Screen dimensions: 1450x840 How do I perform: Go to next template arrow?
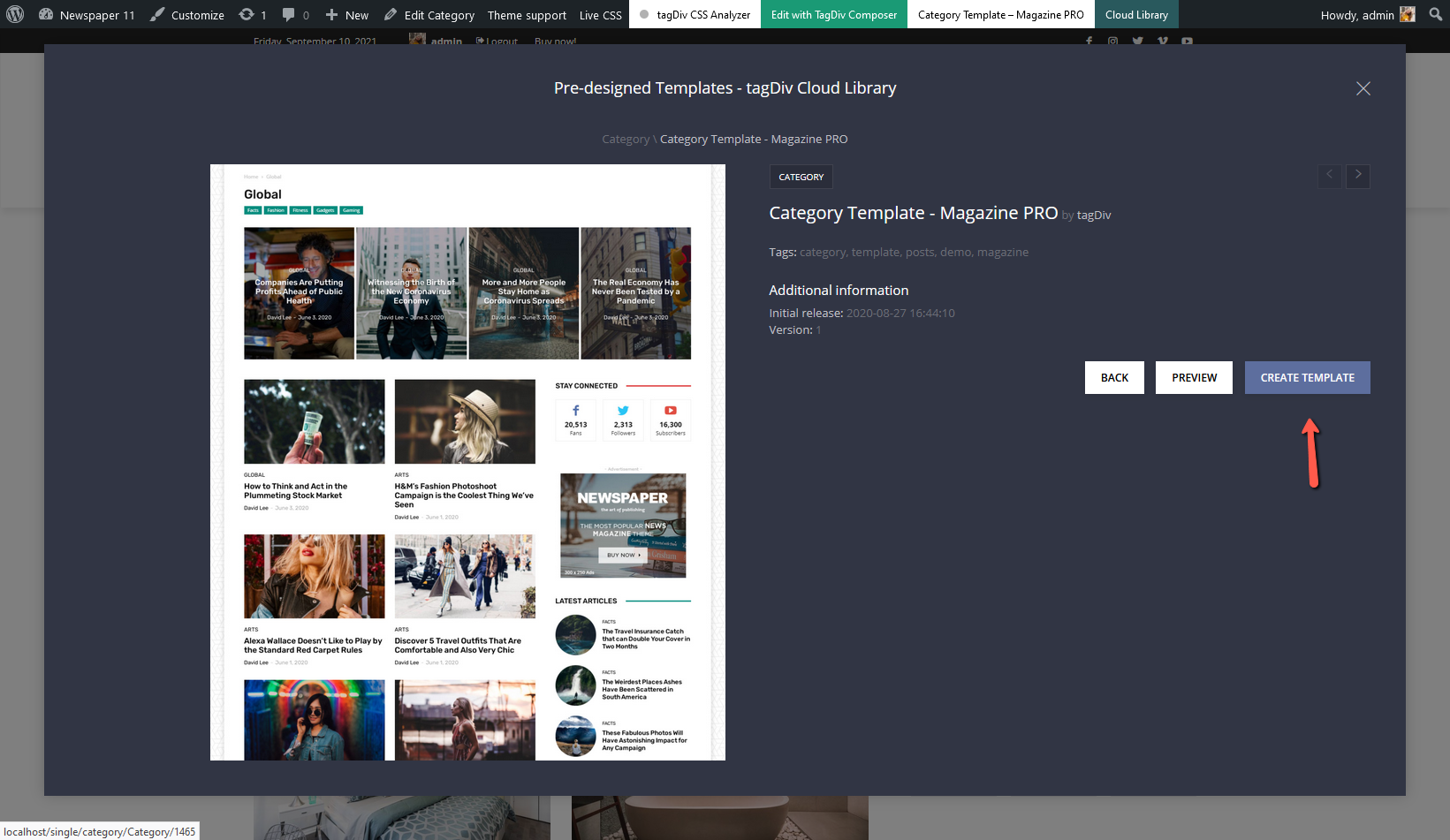1358,176
